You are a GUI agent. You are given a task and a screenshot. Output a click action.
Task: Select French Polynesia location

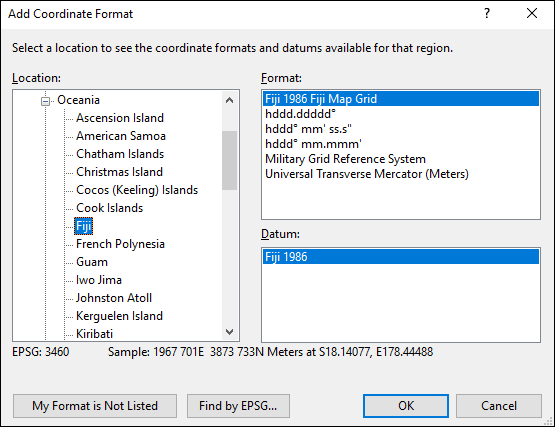coord(120,244)
